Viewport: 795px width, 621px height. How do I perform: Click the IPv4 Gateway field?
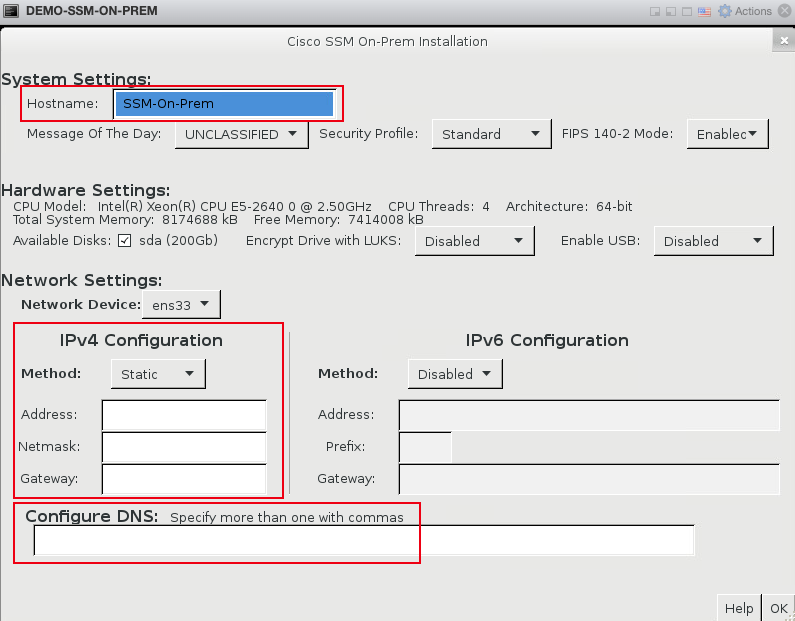click(x=184, y=479)
